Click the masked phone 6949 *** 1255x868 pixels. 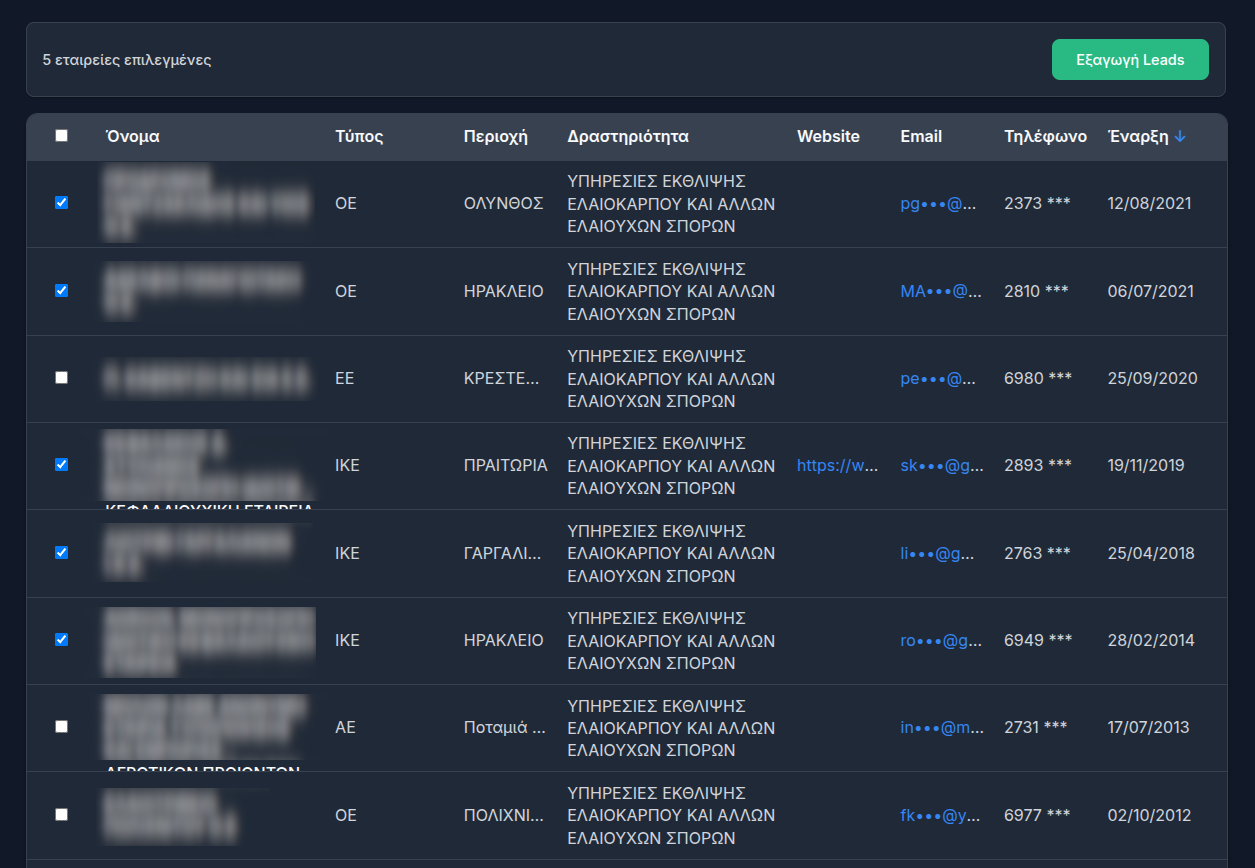tap(1037, 641)
